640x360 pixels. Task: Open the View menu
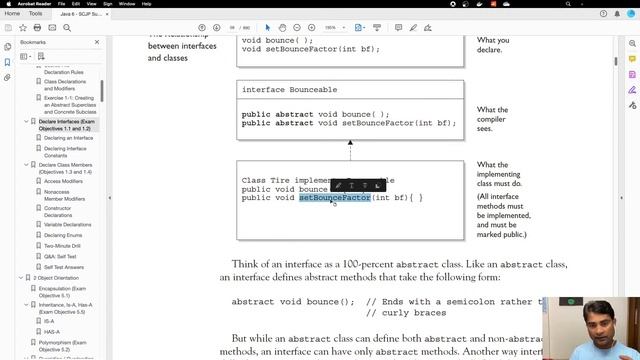pyautogui.click(x=91, y=4)
